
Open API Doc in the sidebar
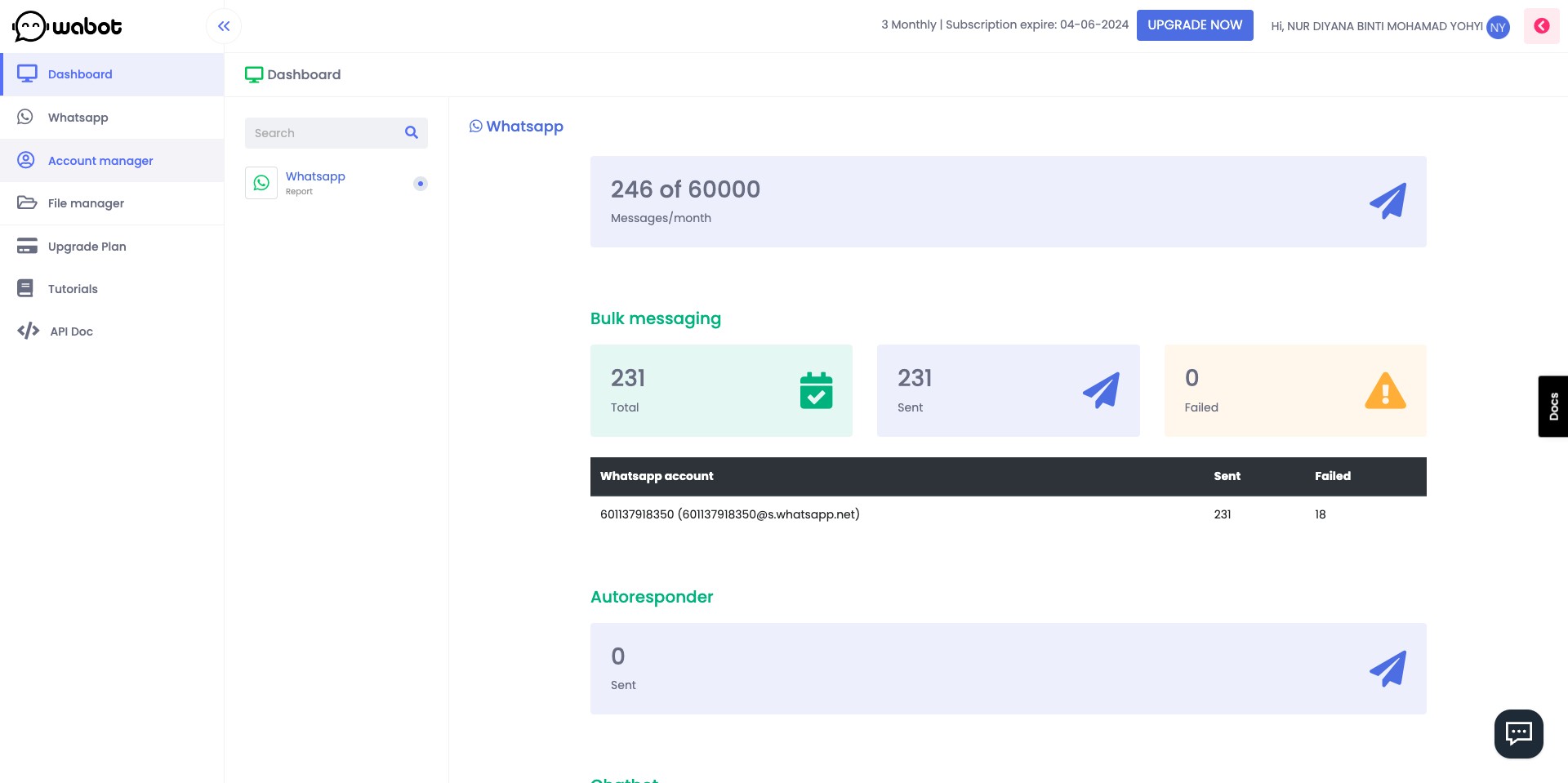coord(112,331)
